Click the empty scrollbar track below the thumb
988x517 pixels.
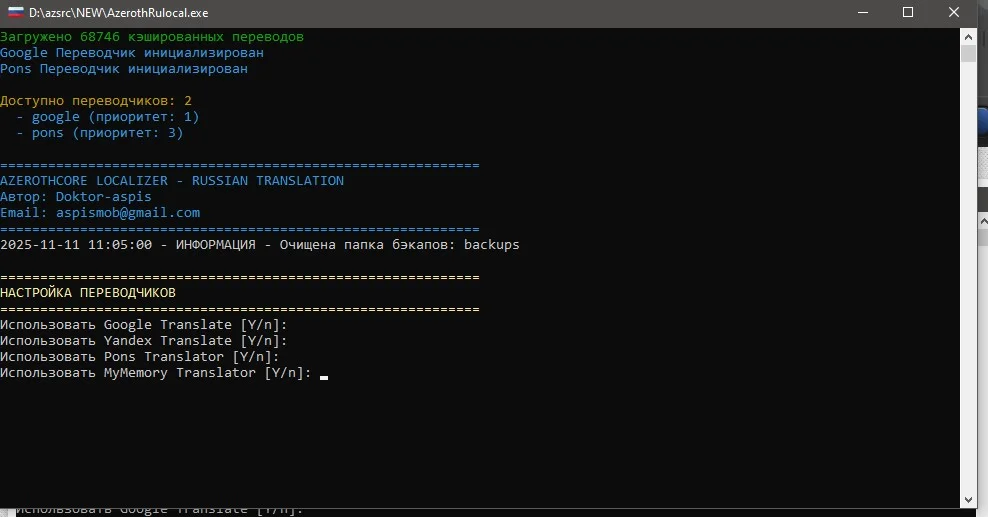(968, 280)
